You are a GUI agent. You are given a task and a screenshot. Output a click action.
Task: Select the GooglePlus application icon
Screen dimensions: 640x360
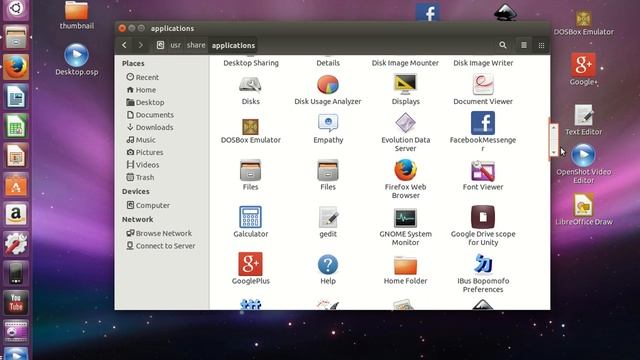click(x=250, y=264)
